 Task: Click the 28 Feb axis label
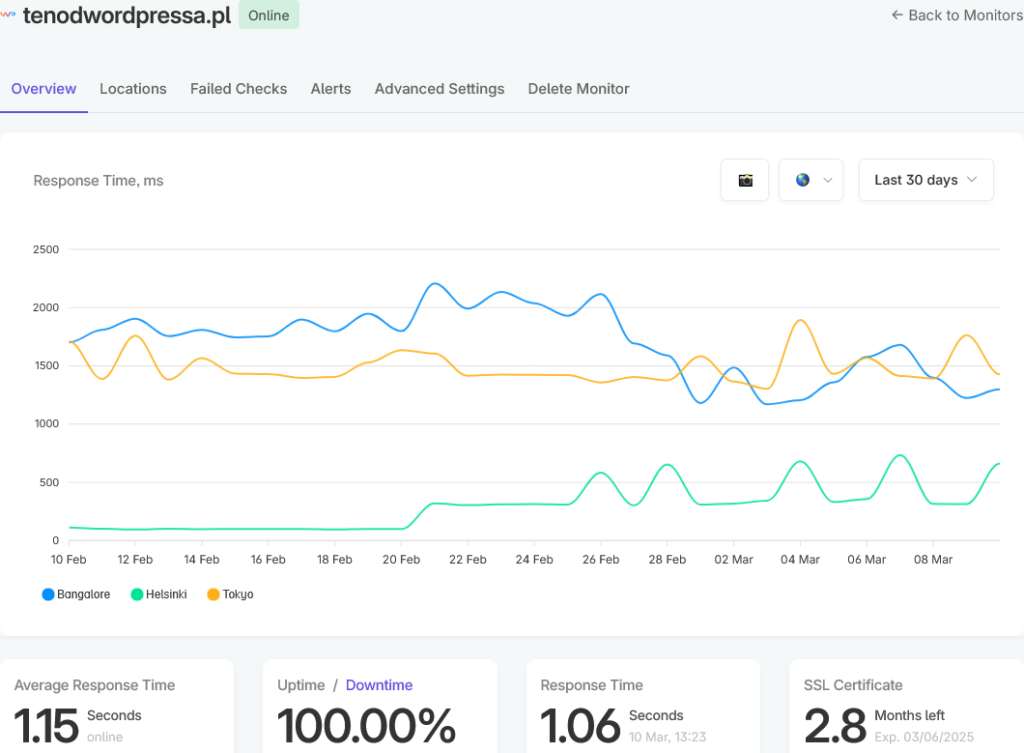tap(667, 560)
